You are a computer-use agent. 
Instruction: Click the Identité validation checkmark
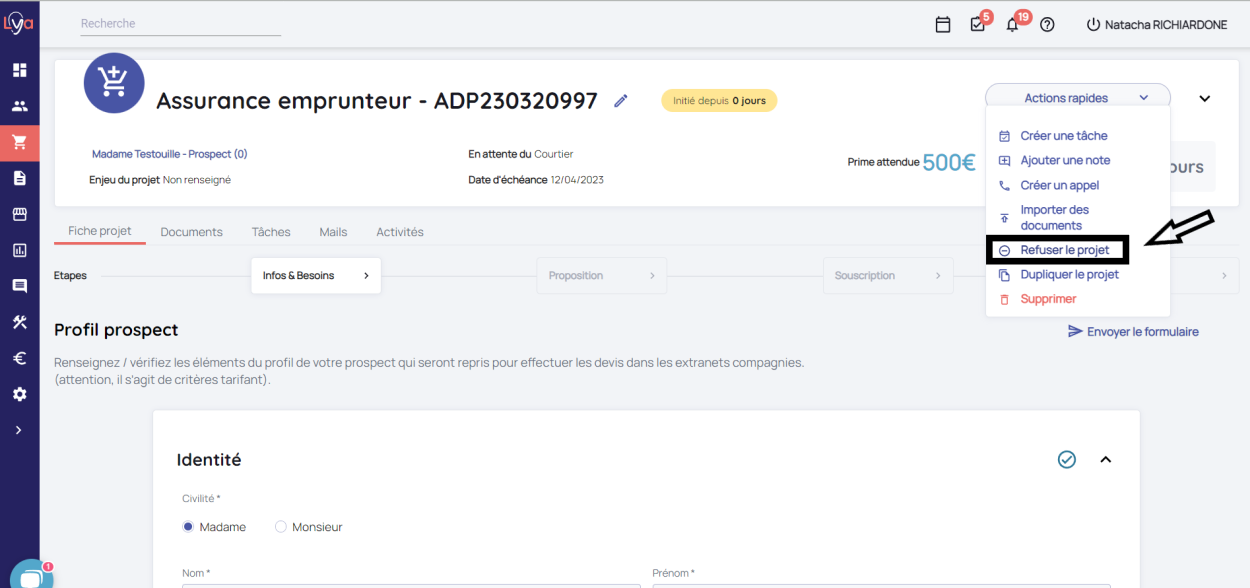(1067, 459)
